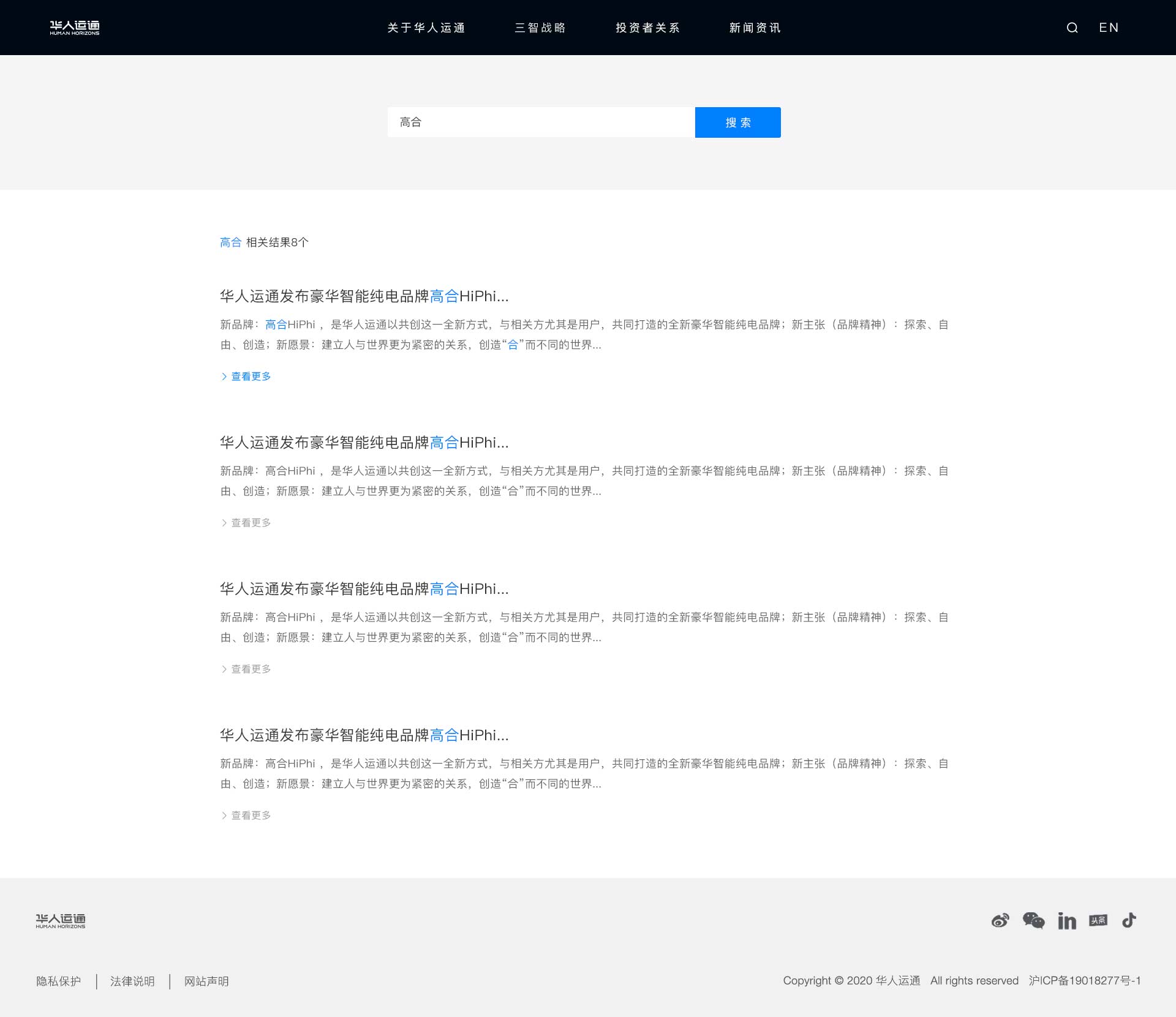Open the Toutiao social icon
The height and width of the screenshot is (1017, 1176).
[x=1098, y=920]
